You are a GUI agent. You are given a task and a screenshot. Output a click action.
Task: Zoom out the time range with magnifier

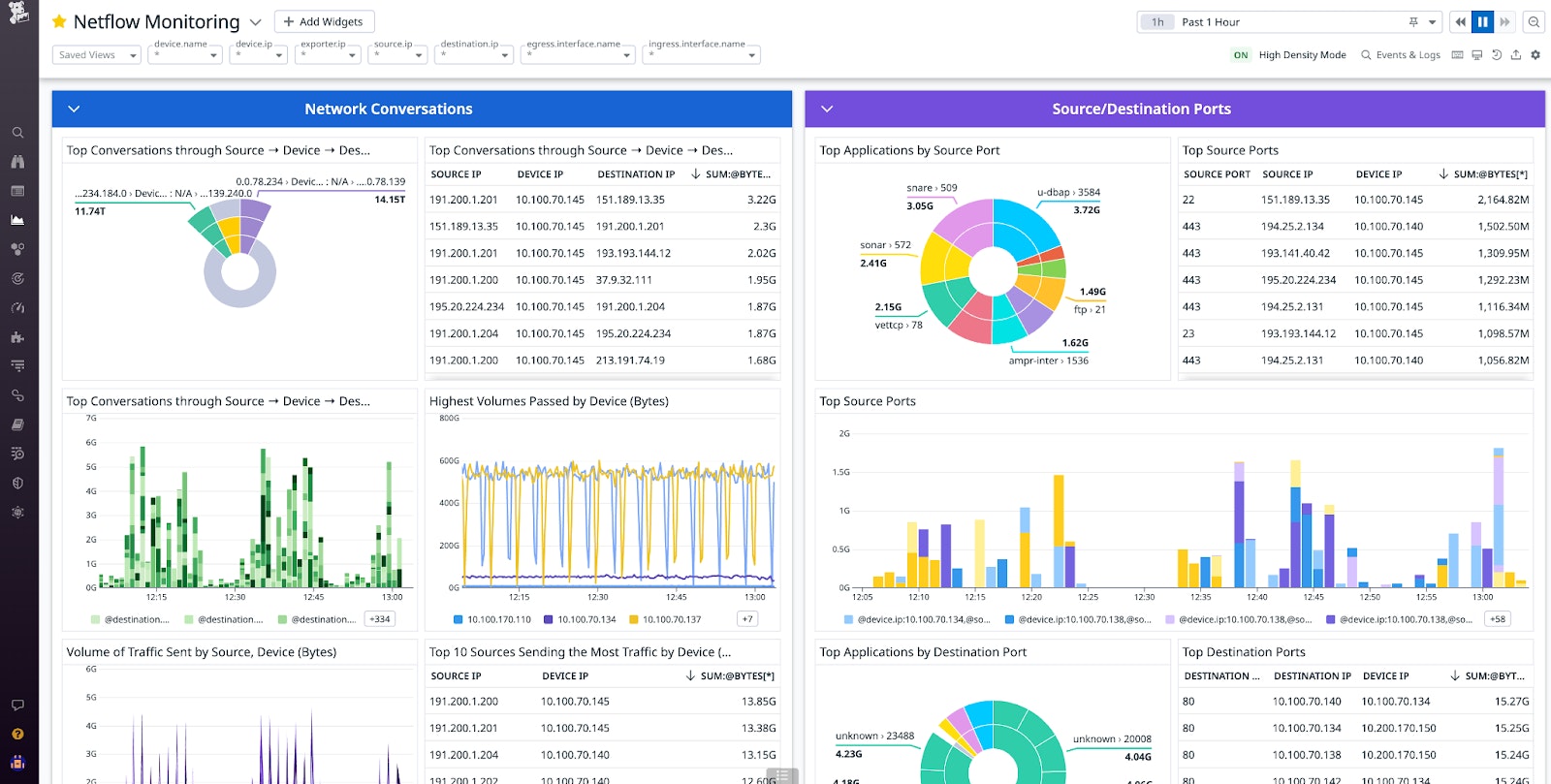click(x=1534, y=22)
